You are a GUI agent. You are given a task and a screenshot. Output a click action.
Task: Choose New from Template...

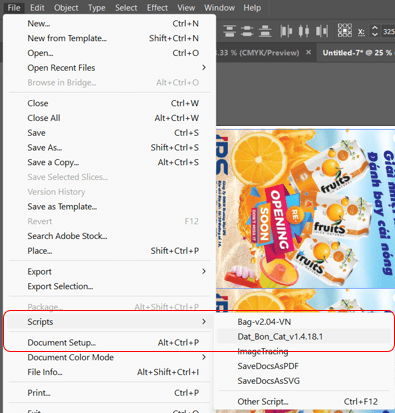tap(110, 38)
